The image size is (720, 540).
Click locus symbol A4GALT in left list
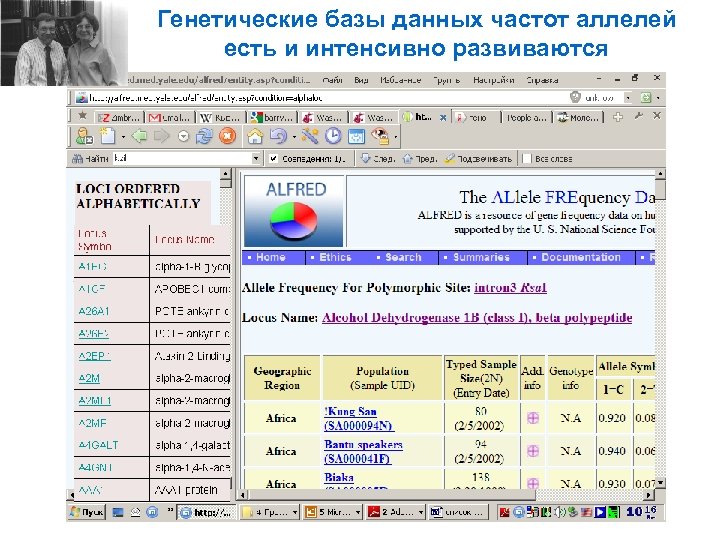pos(98,445)
